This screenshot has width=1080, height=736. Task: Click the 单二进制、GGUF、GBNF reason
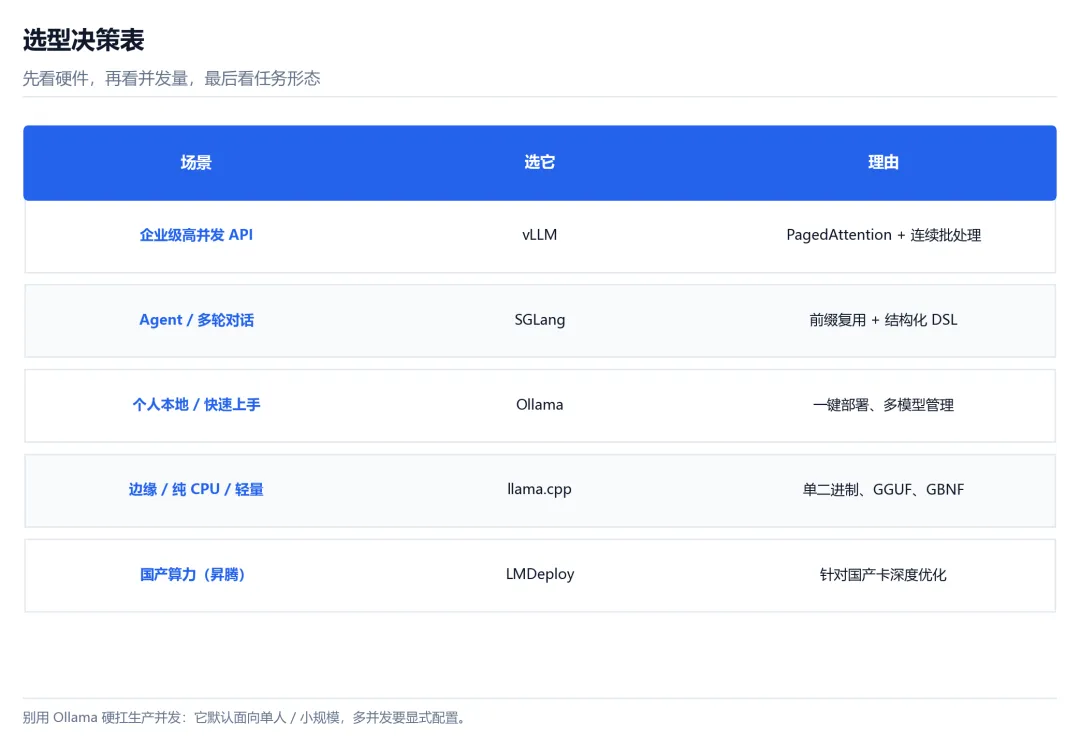(883, 490)
